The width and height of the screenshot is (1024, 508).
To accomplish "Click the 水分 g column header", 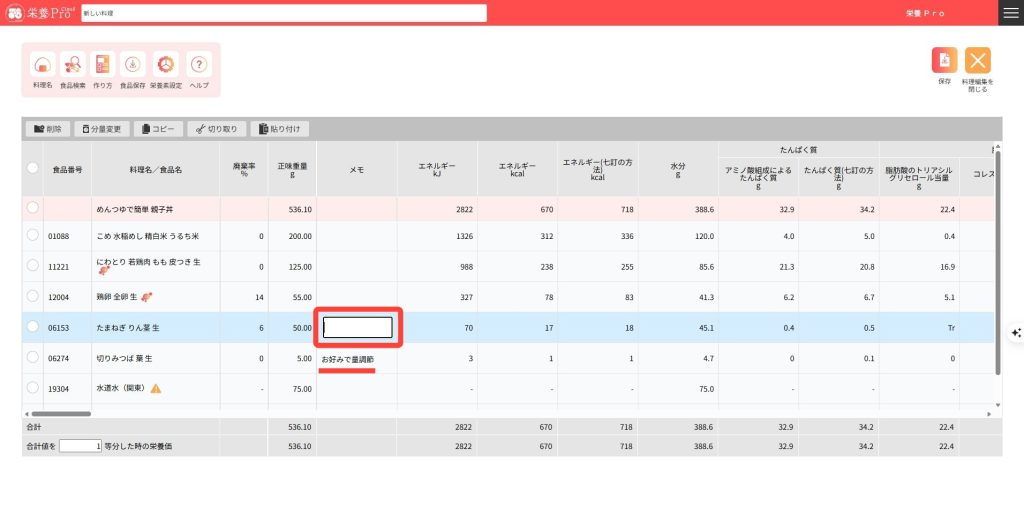I will [678, 169].
